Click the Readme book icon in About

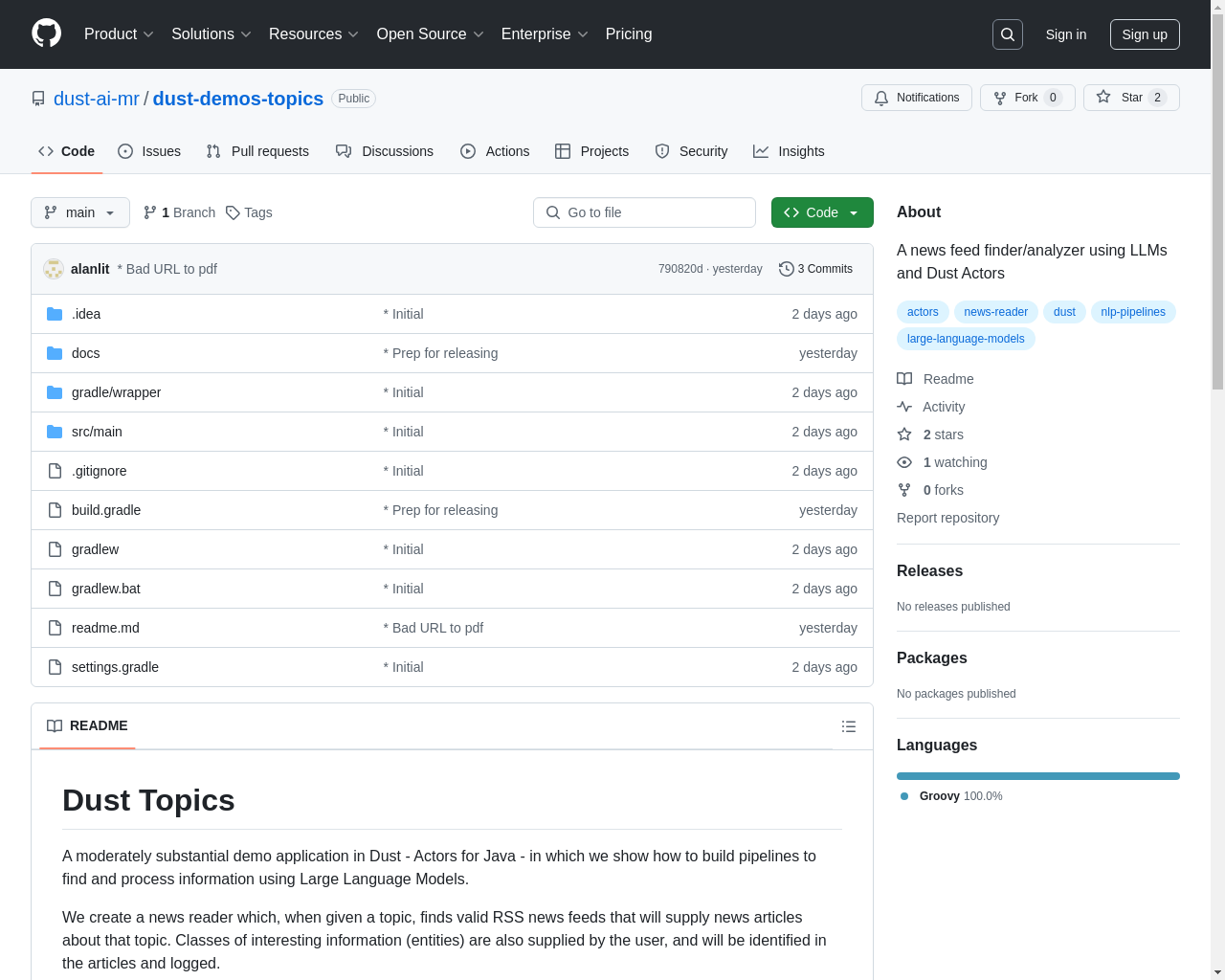click(904, 379)
